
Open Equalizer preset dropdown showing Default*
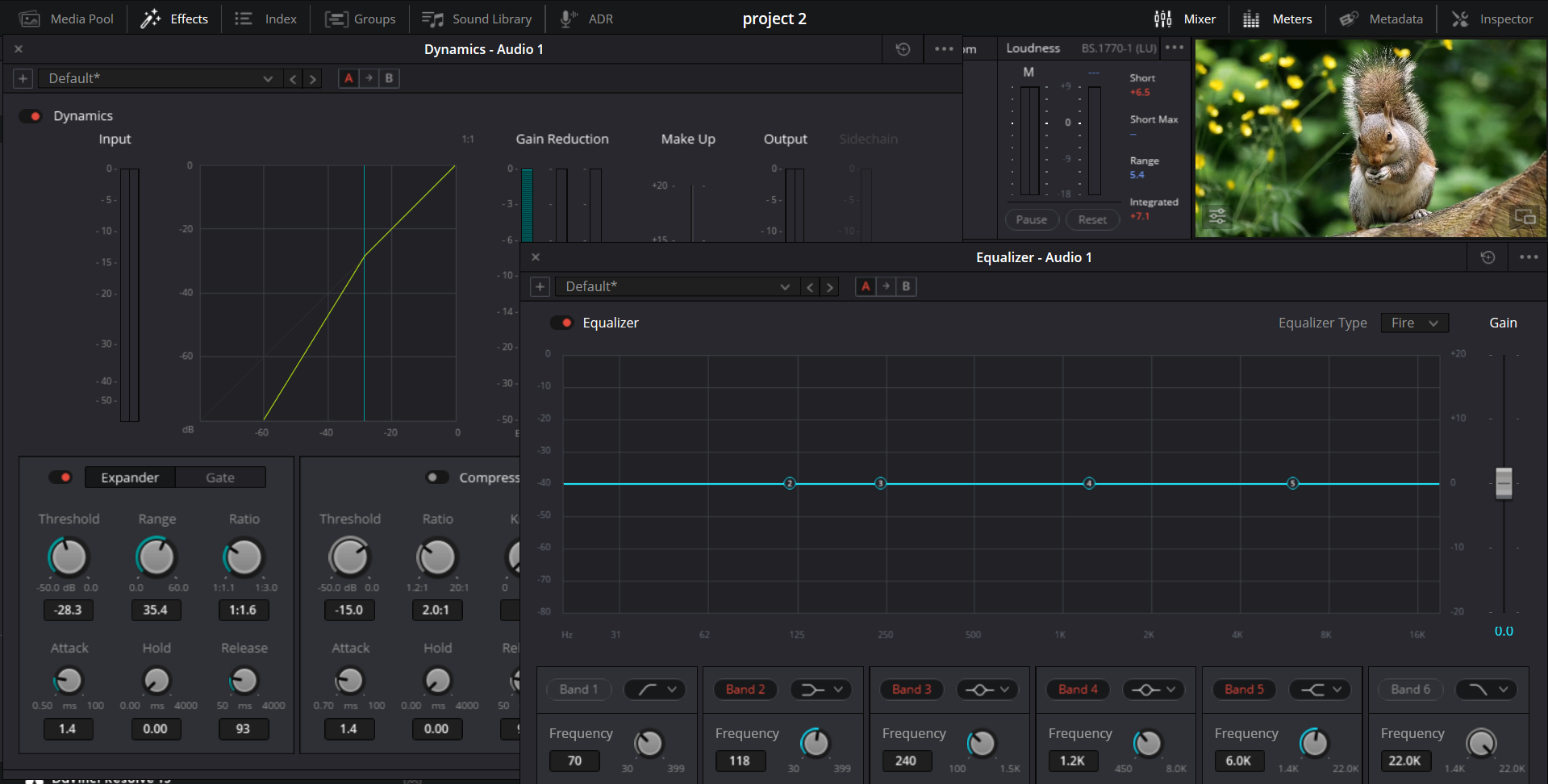coord(676,286)
